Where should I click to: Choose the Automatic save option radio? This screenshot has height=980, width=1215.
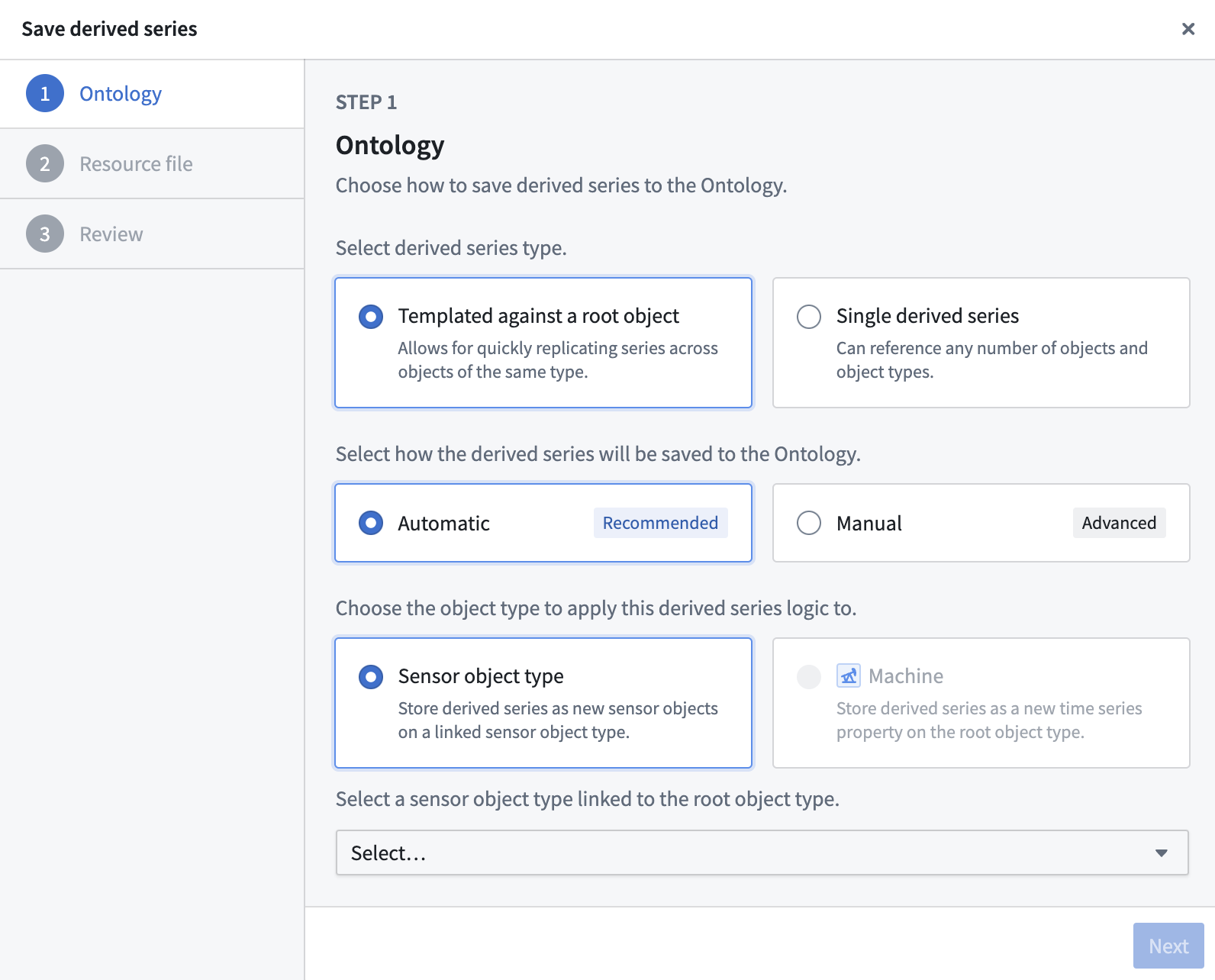pos(371,524)
